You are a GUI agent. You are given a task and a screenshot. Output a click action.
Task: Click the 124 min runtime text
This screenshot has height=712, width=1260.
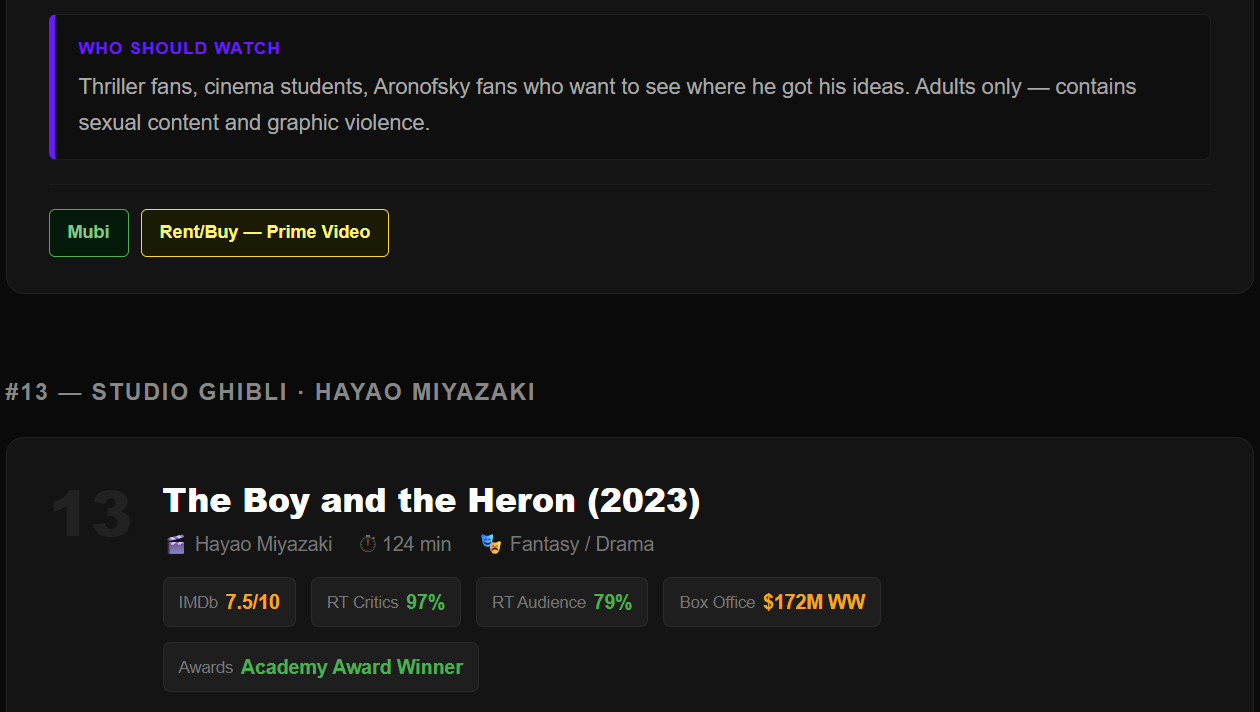[416, 544]
